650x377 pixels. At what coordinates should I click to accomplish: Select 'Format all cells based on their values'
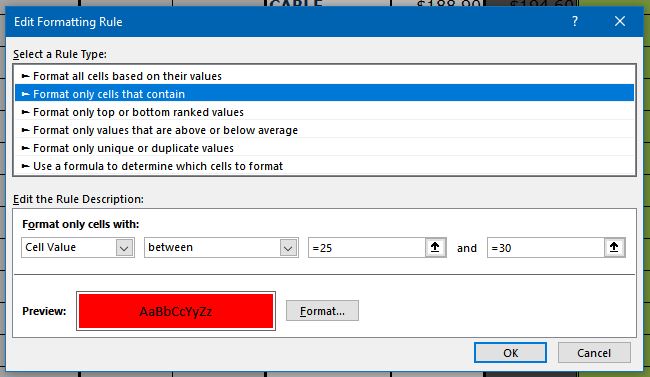click(324, 76)
